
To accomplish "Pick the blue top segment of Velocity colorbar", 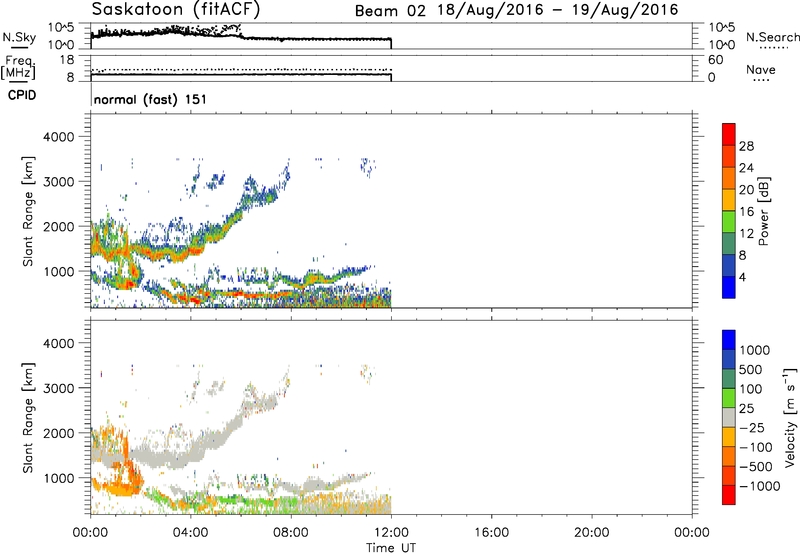I will pos(729,340).
